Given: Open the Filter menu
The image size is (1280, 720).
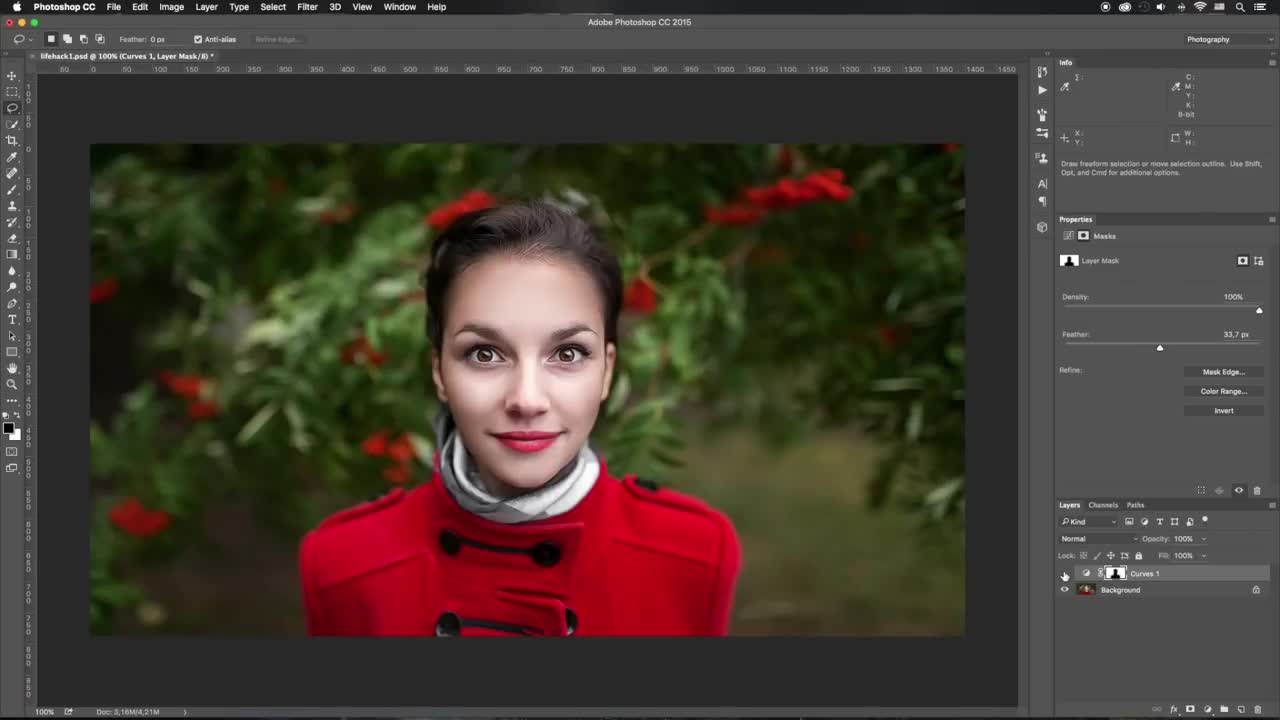Looking at the screenshot, I should 307,7.
